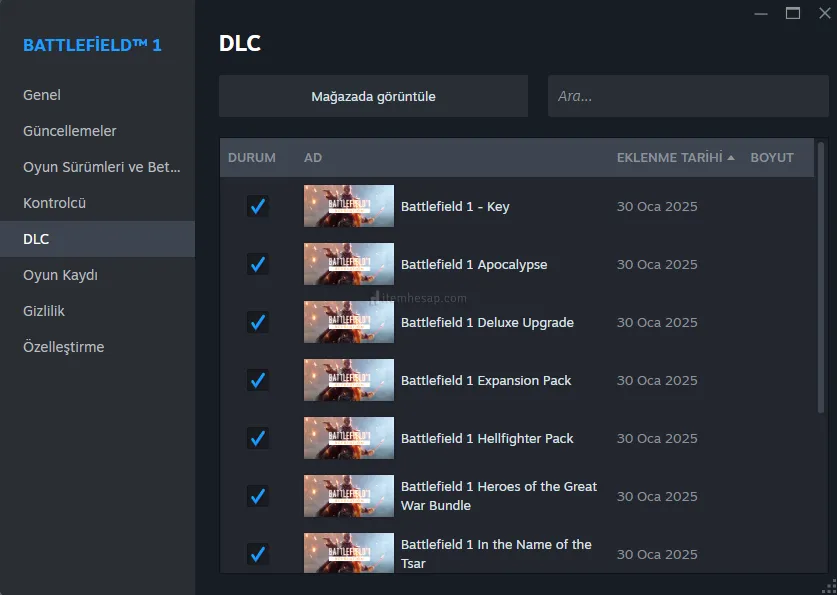Image resolution: width=837 pixels, height=595 pixels.
Task: Click the BOYUT column header
Action: (772, 158)
